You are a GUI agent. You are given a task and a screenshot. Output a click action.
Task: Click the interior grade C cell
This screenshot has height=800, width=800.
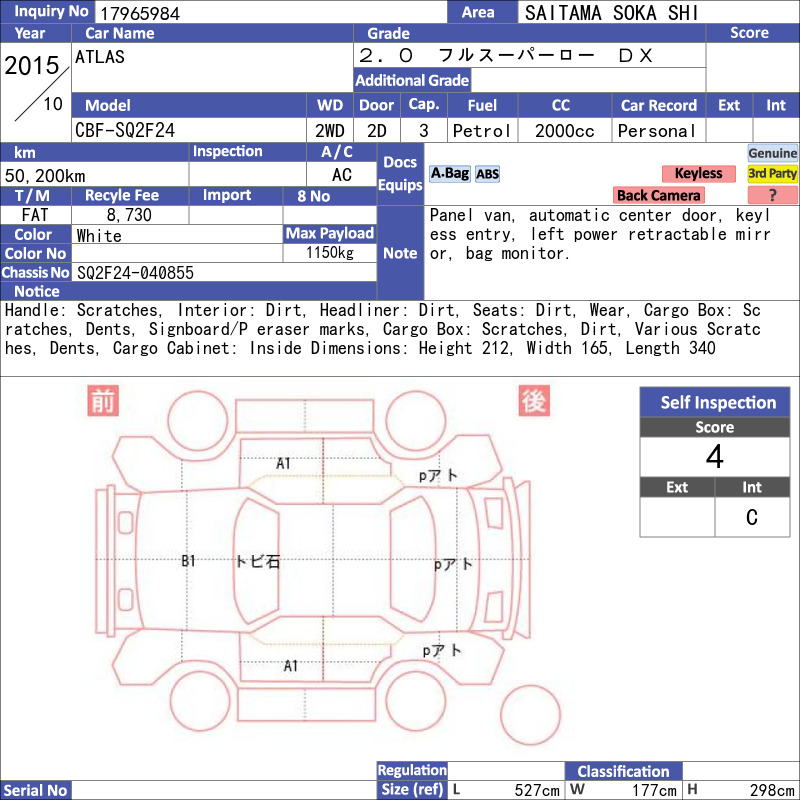[752, 517]
